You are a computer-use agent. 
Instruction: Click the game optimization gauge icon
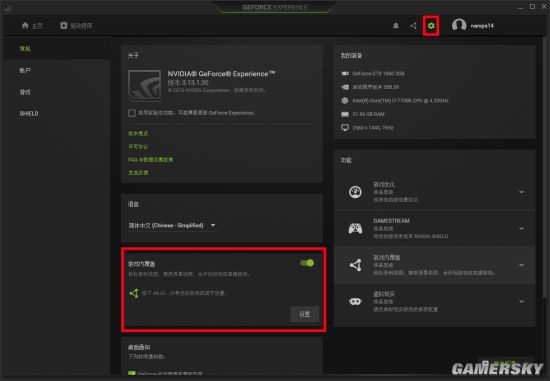point(355,192)
